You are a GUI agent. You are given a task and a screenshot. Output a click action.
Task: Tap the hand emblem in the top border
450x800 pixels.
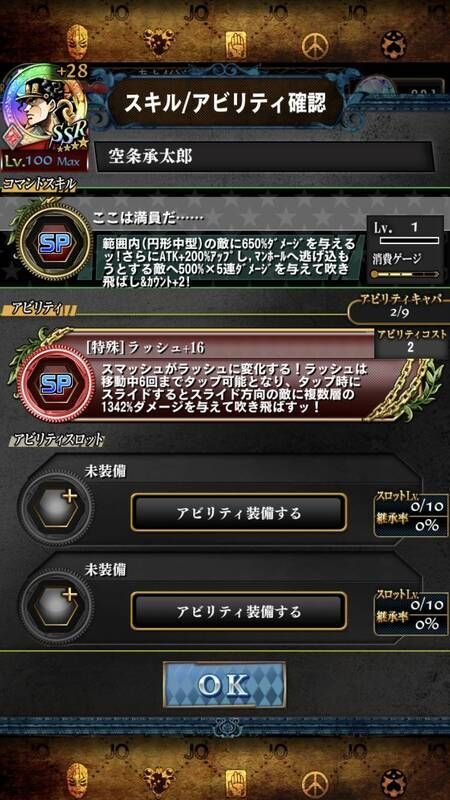236,44
